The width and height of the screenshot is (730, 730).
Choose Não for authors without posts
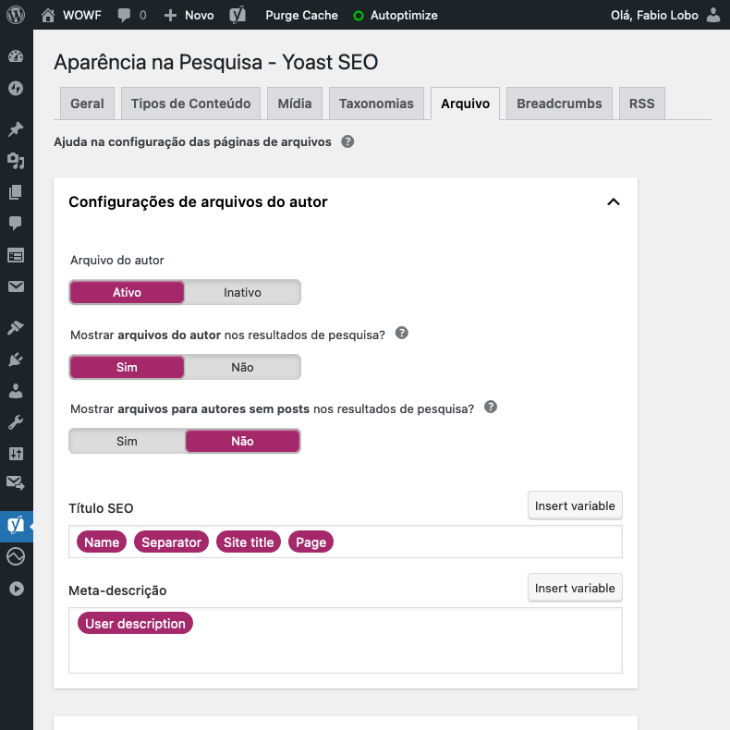242,441
